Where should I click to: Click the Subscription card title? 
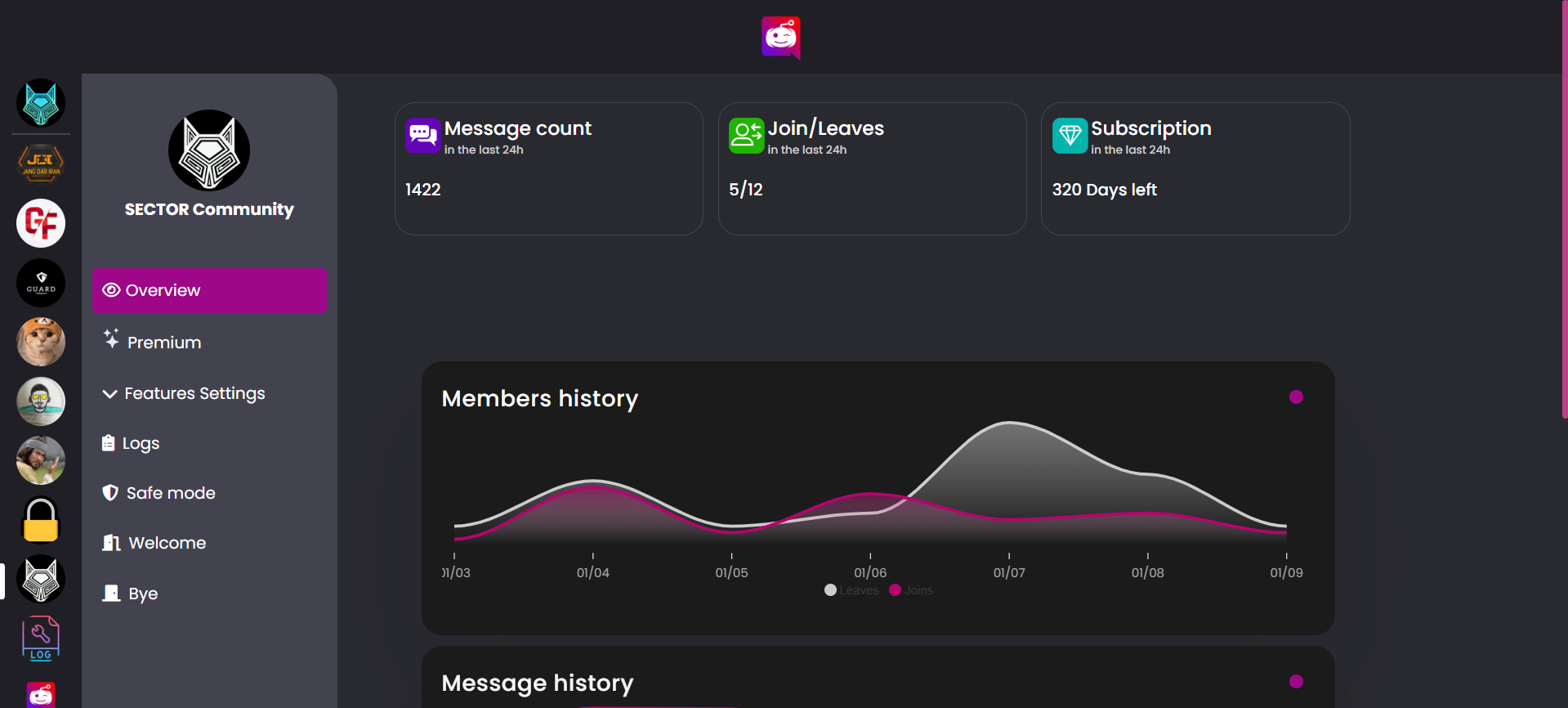pyautogui.click(x=1151, y=128)
